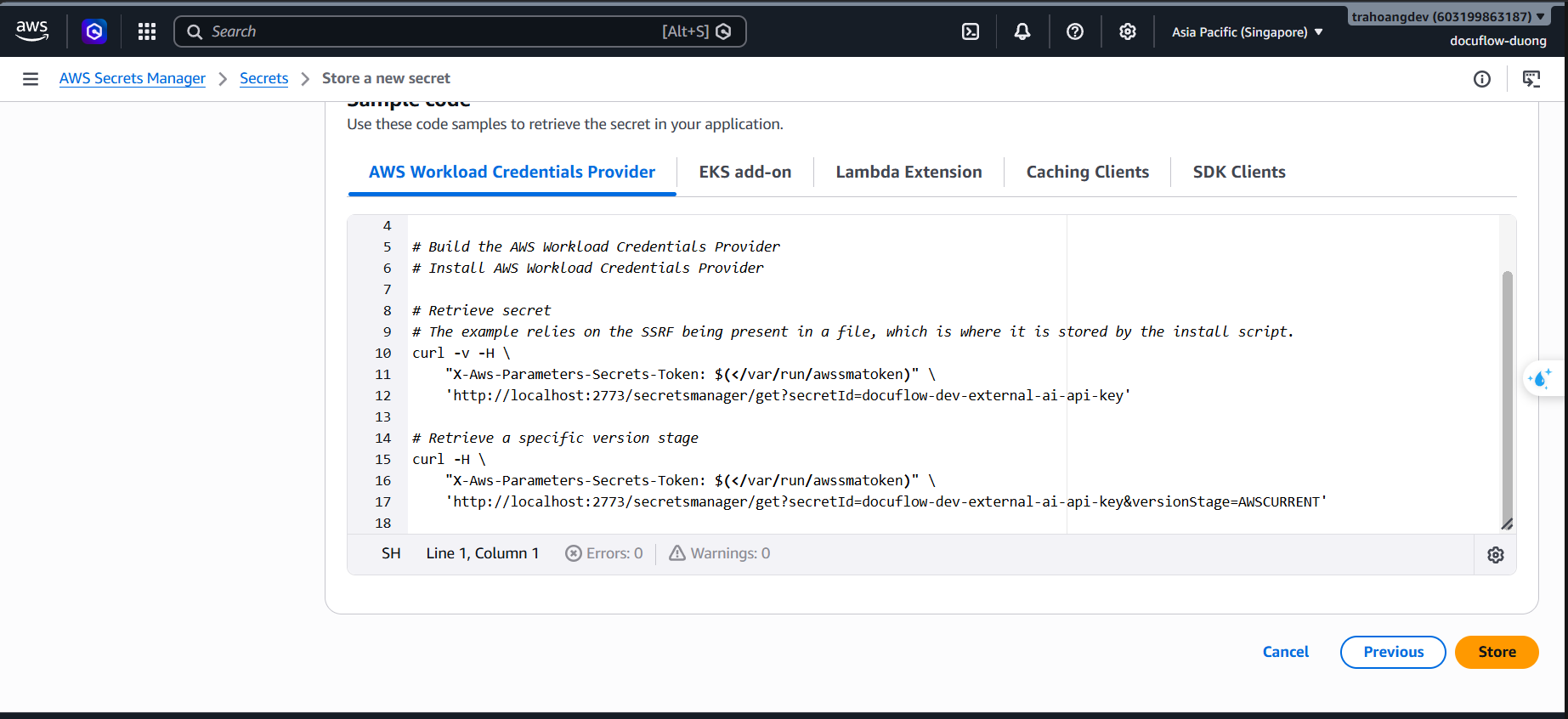
Task: Click the token header on line 16
Action: 691,481
